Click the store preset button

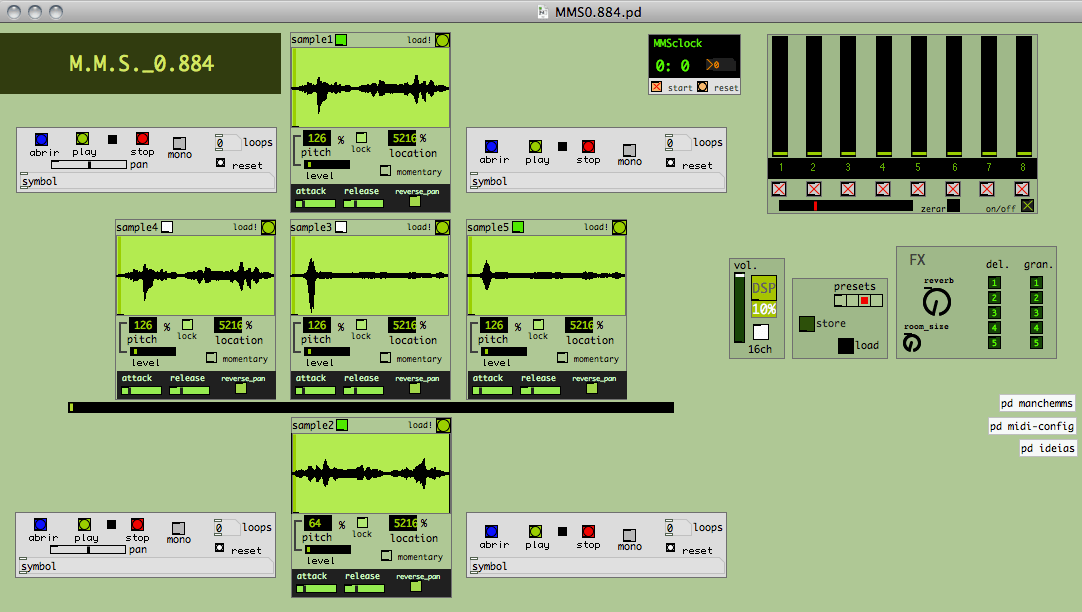coord(806,324)
